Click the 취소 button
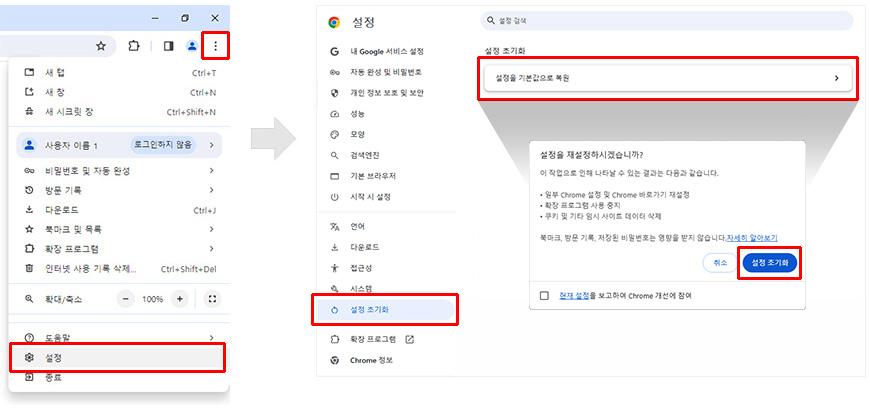This screenshot has width=870, height=410. pos(720,262)
